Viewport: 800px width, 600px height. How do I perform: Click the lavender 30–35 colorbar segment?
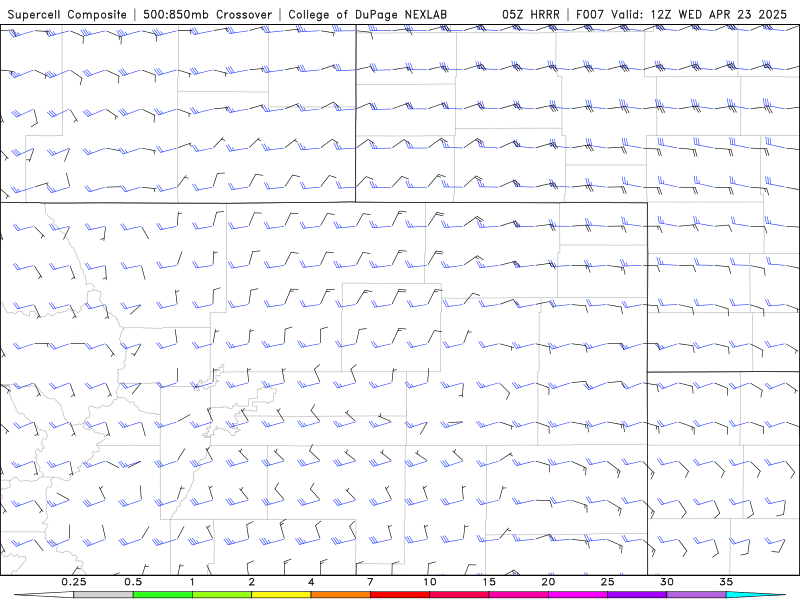coord(696,595)
